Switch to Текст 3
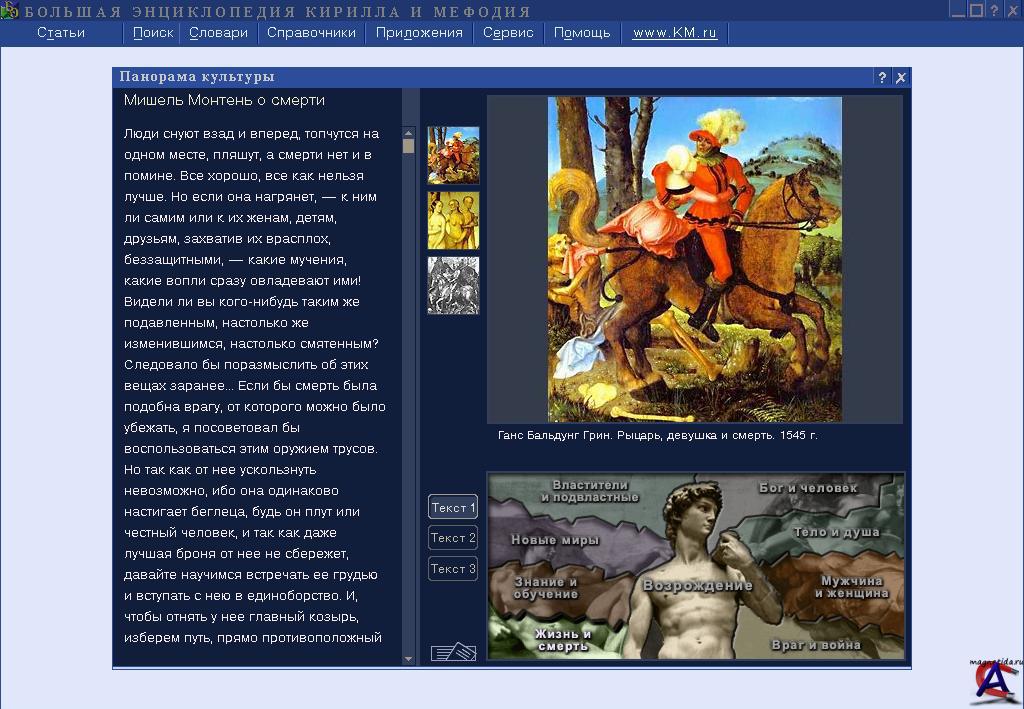 tap(453, 569)
